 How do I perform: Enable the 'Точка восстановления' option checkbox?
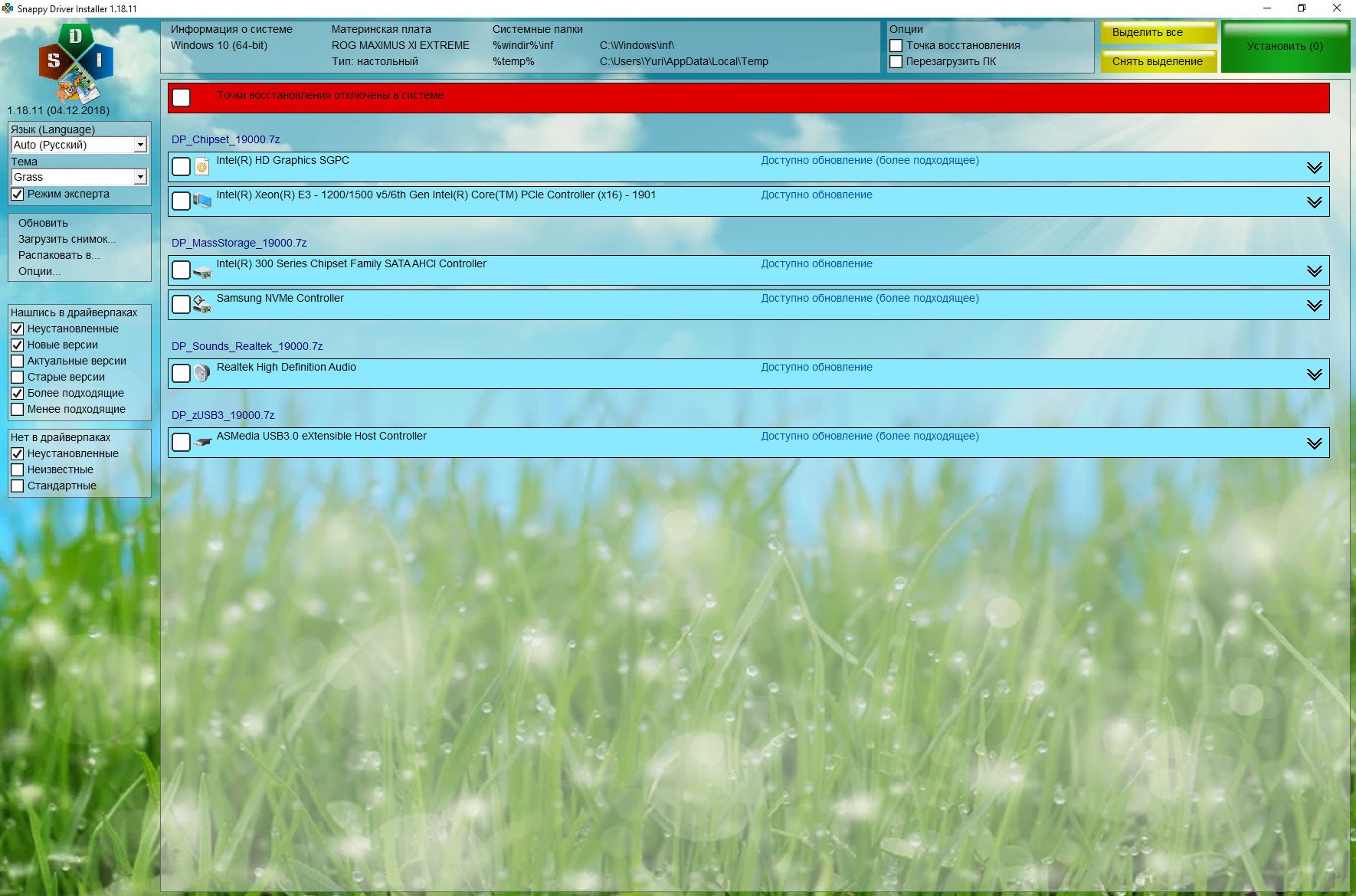pyautogui.click(x=896, y=46)
